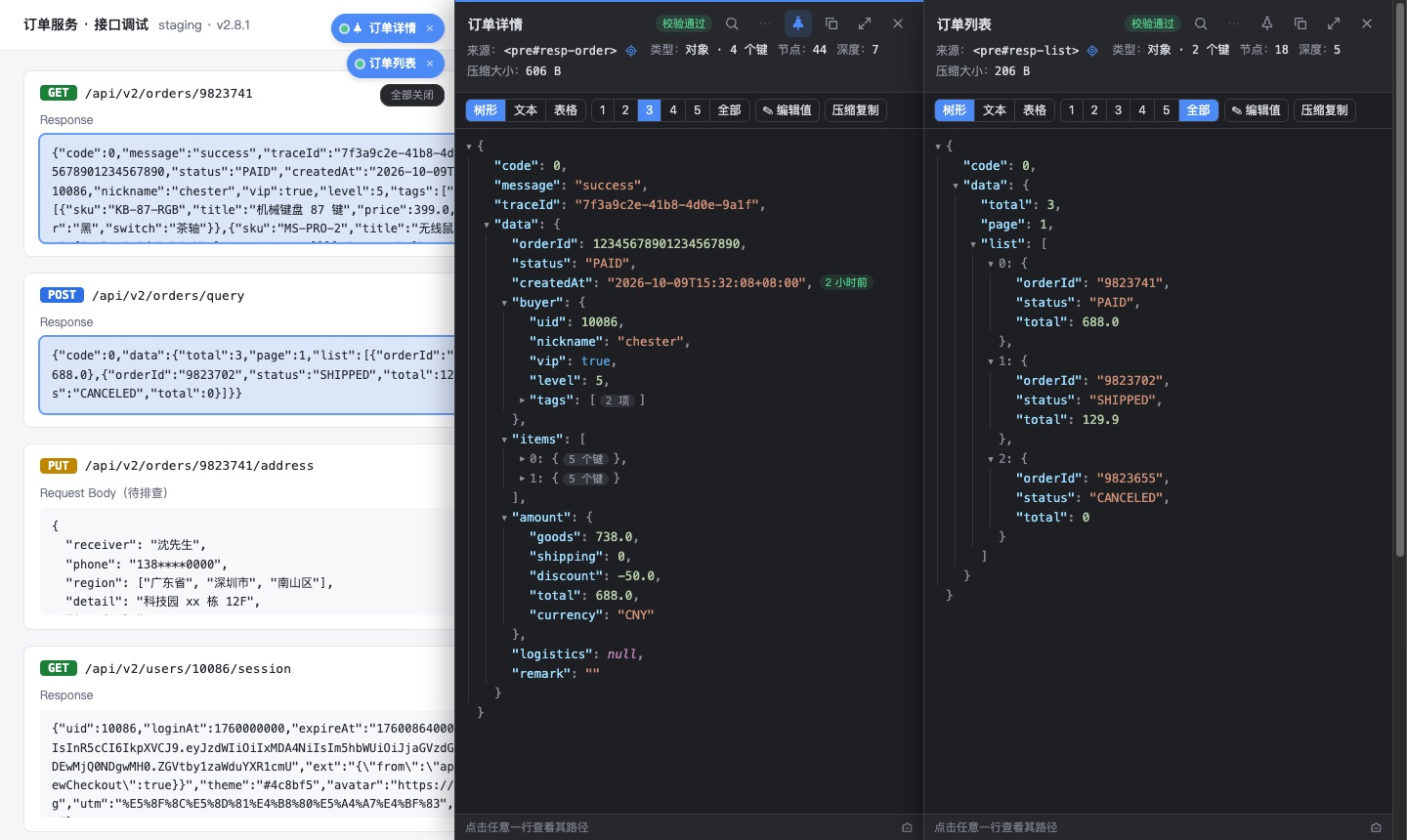
Task: Click the "status": "SHIPPED" row in 订单列表
Action: click(1158, 399)
